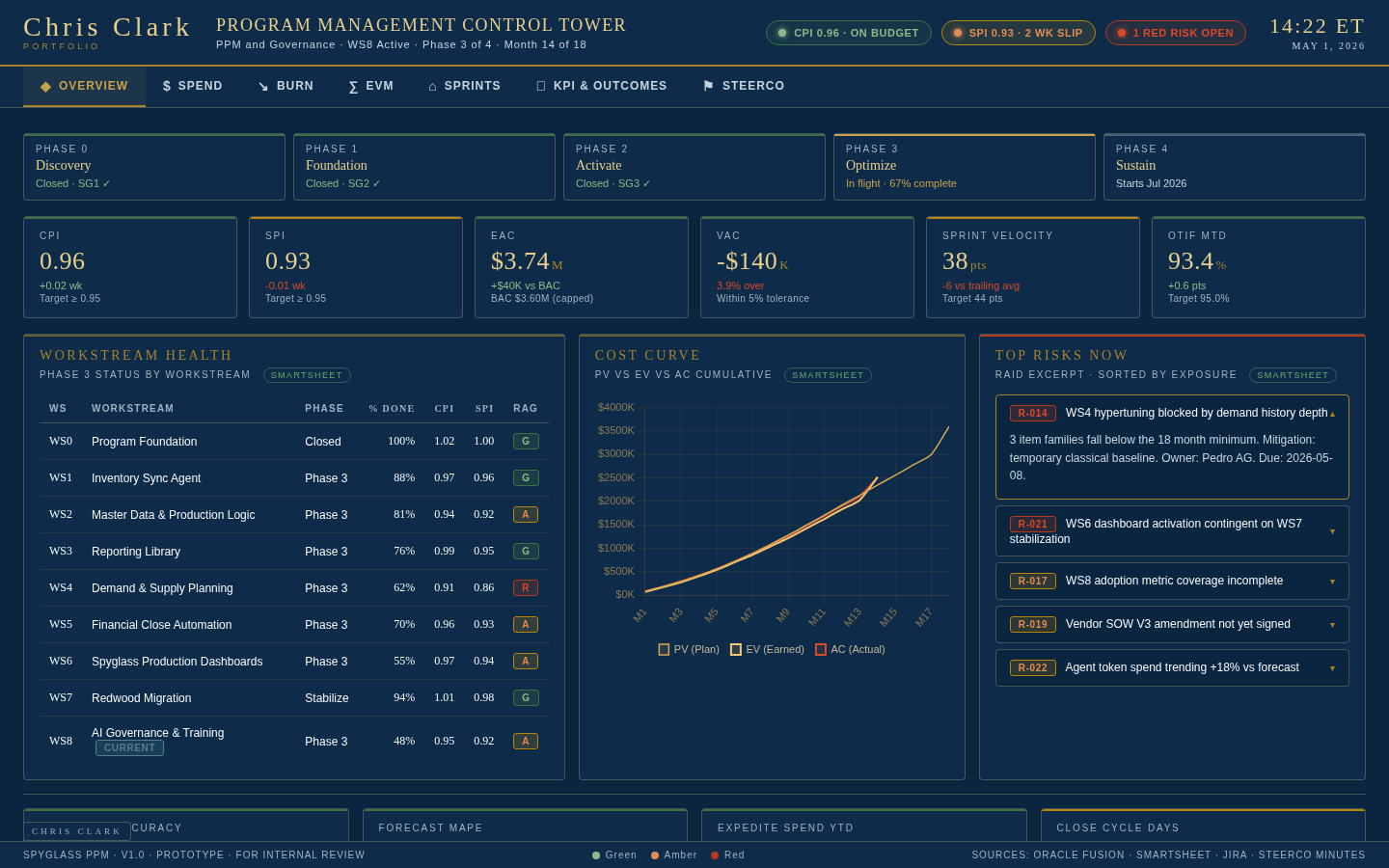The height and width of the screenshot is (868, 1389).
Task: Open the SPI 0.93 metric card
Action: [x=356, y=267]
